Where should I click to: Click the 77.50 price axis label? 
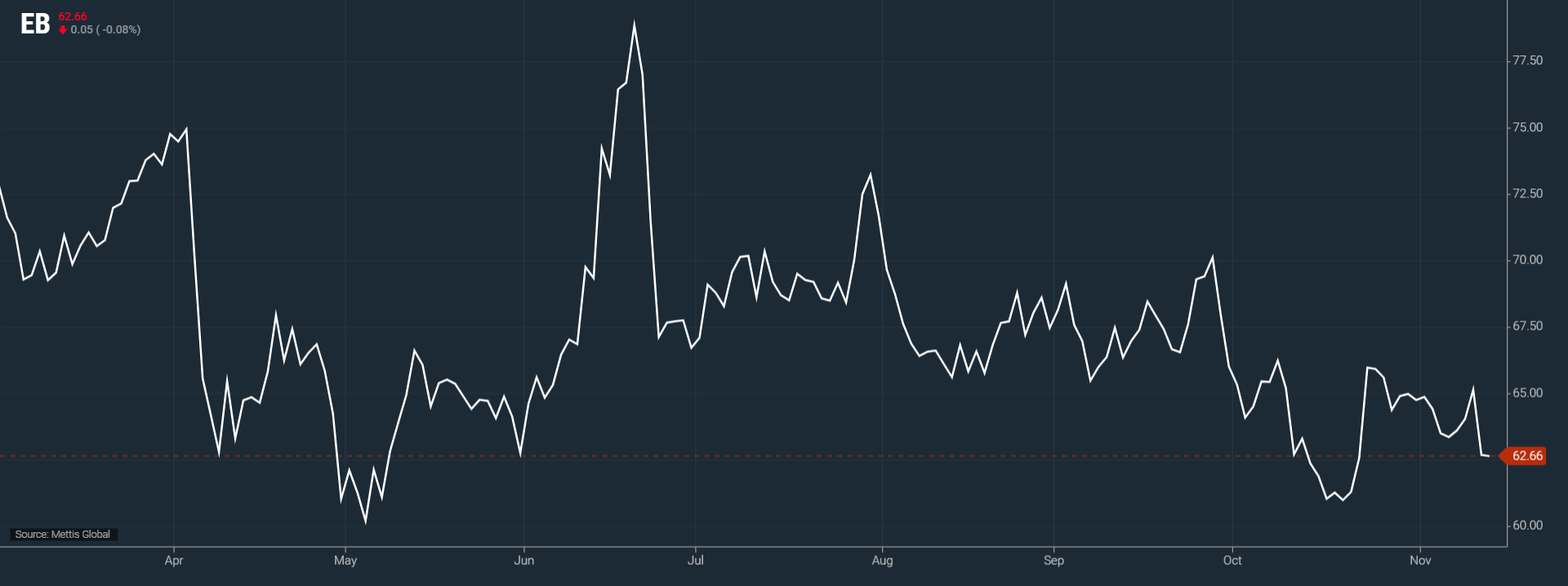click(x=1527, y=60)
